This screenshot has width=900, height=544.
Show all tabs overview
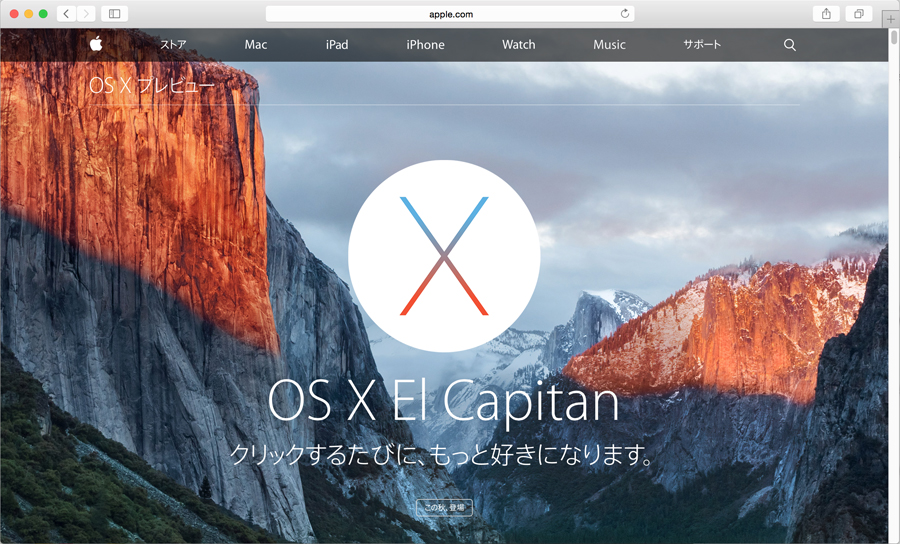[859, 14]
